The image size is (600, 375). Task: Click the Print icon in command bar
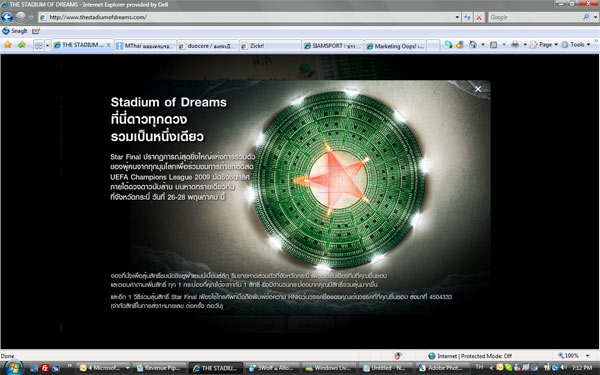[x=515, y=45]
